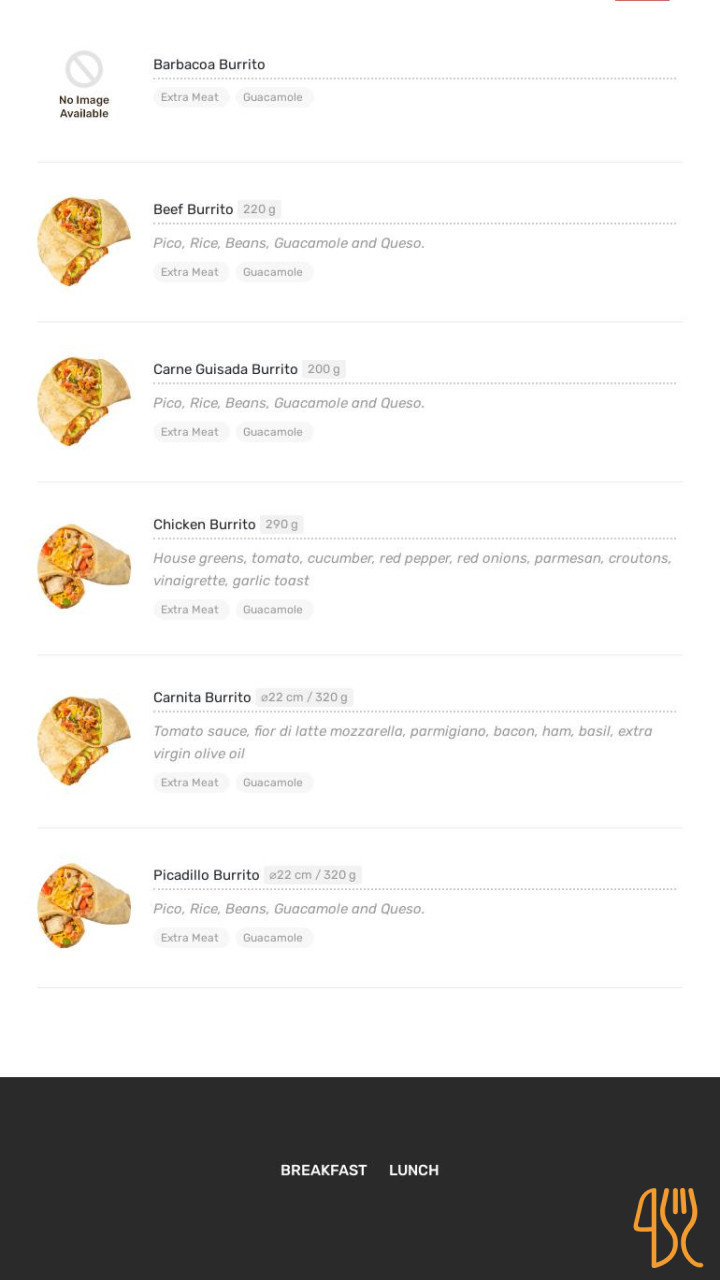Open the Carnita Burrito photo
The image size is (720, 1280).
tap(84, 740)
